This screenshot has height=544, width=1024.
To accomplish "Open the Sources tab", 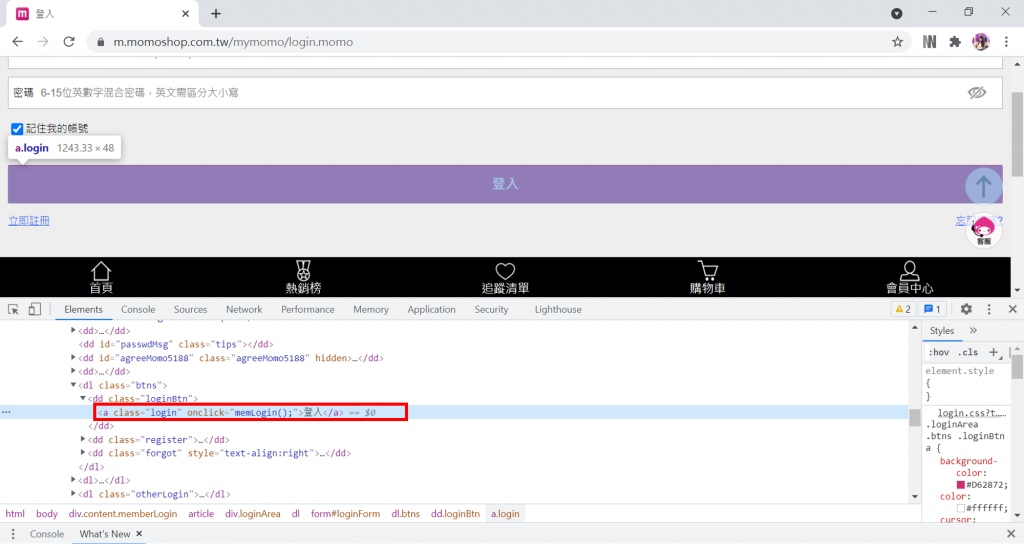I will point(190,310).
